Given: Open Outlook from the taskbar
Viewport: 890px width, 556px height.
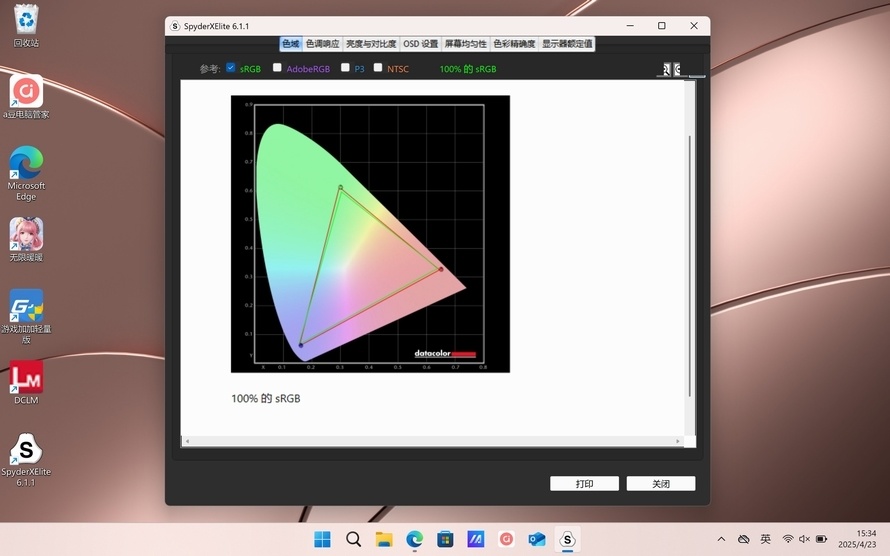Looking at the screenshot, I should tap(537, 540).
